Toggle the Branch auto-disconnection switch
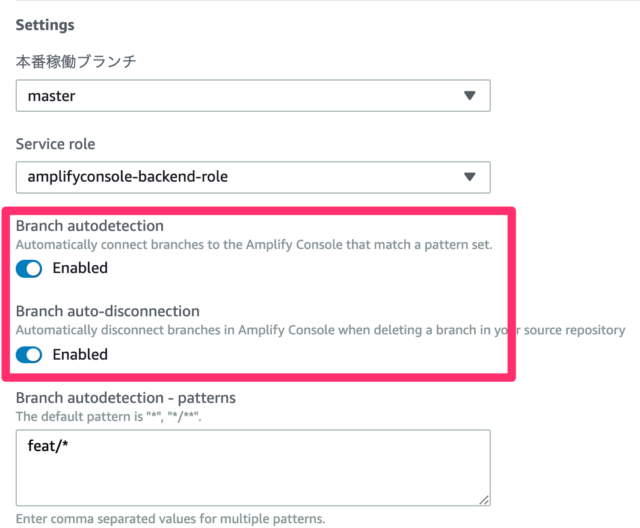 (x=29, y=355)
